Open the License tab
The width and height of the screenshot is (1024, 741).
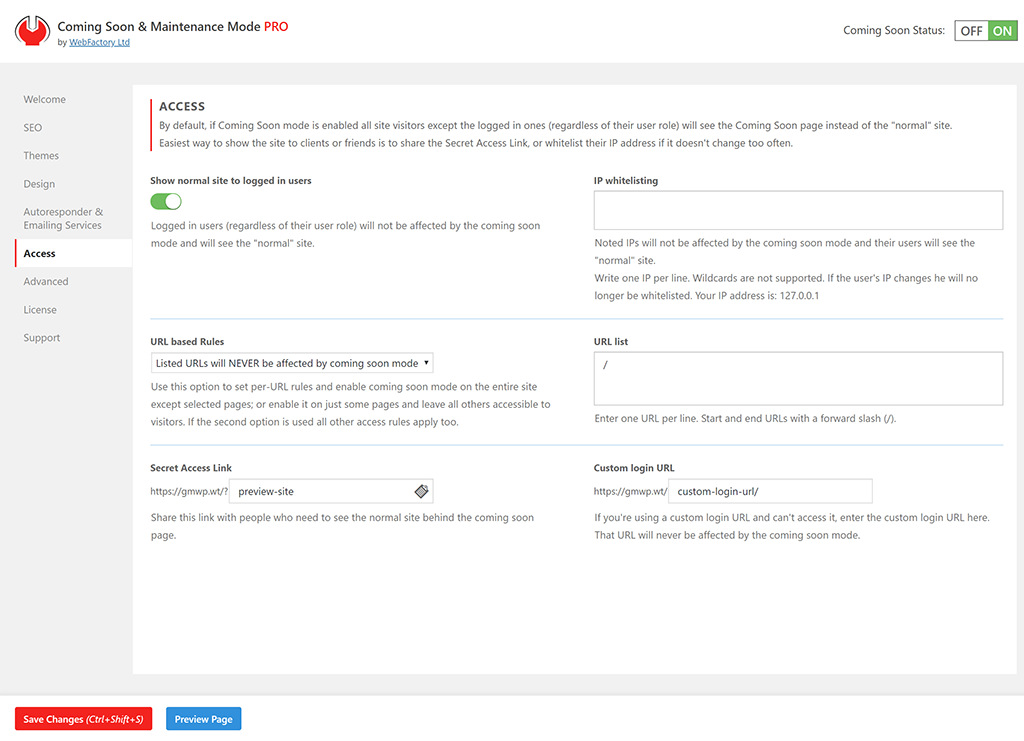40,310
